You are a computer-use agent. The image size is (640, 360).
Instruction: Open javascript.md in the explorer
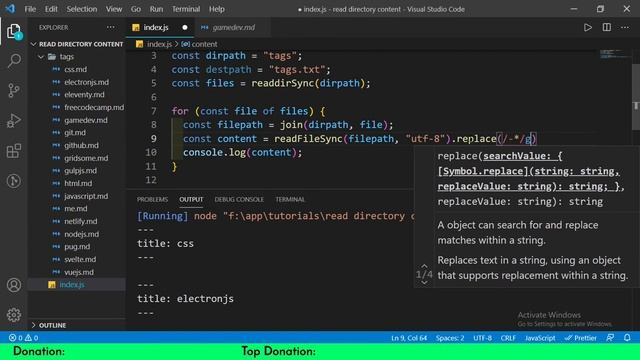(86, 196)
